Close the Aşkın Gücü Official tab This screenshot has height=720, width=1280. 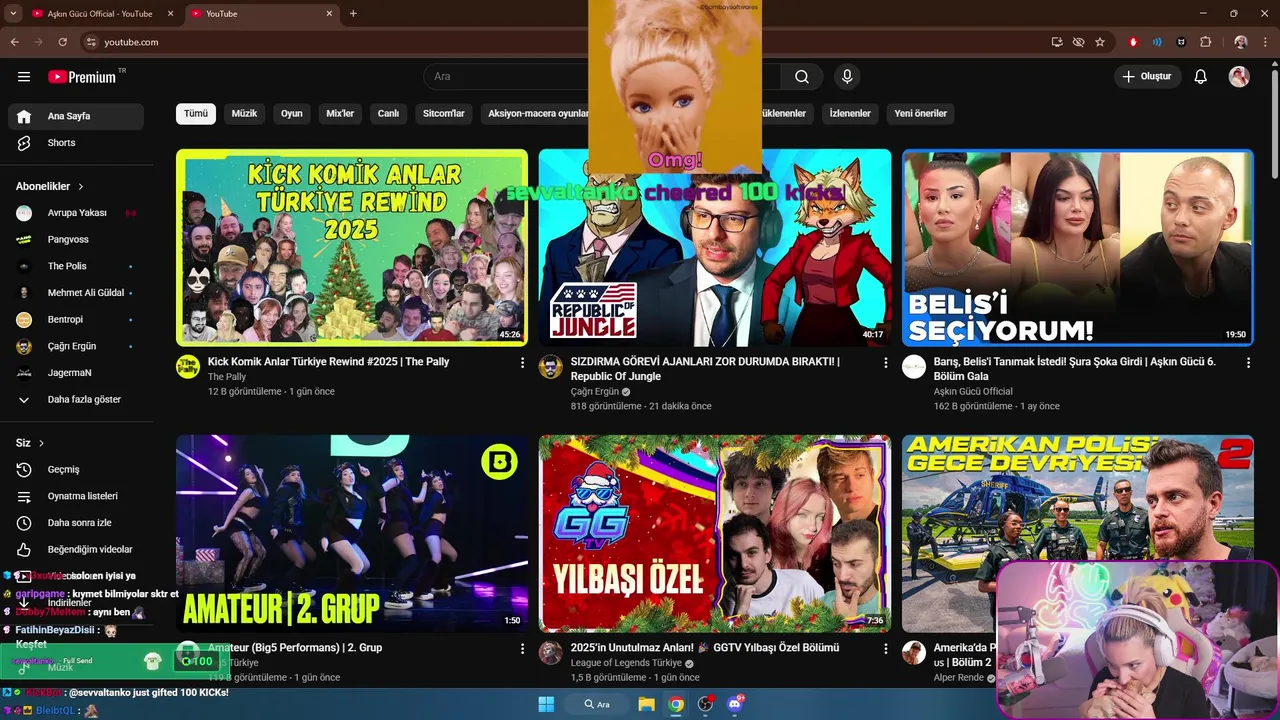click(171, 14)
